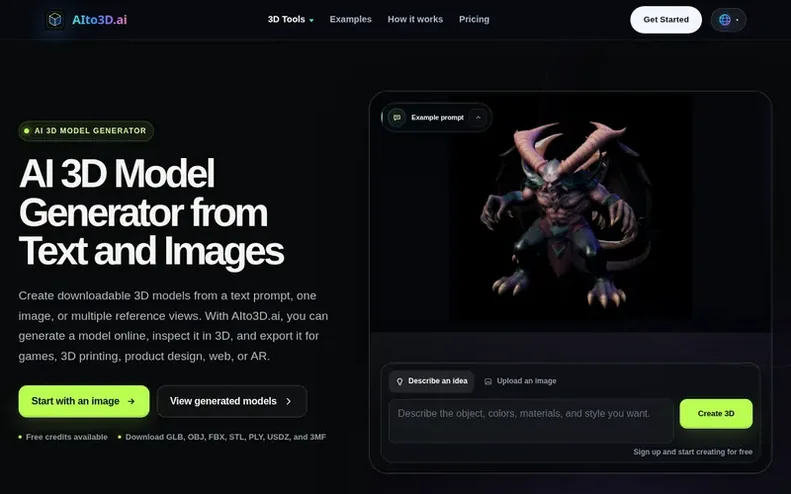Switch to the Upload an image tab
The height and width of the screenshot is (494, 791).
click(x=520, y=381)
